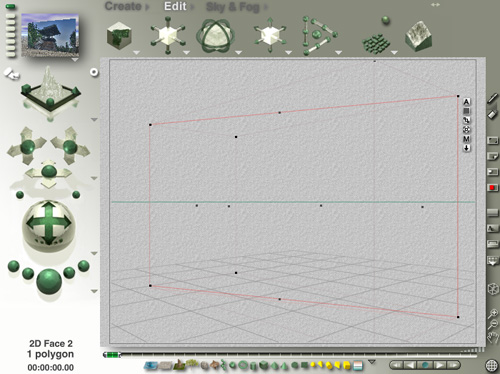Select the Resize tool in Edit palette
This screenshot has height=374, width=500.
pos(168,35)
